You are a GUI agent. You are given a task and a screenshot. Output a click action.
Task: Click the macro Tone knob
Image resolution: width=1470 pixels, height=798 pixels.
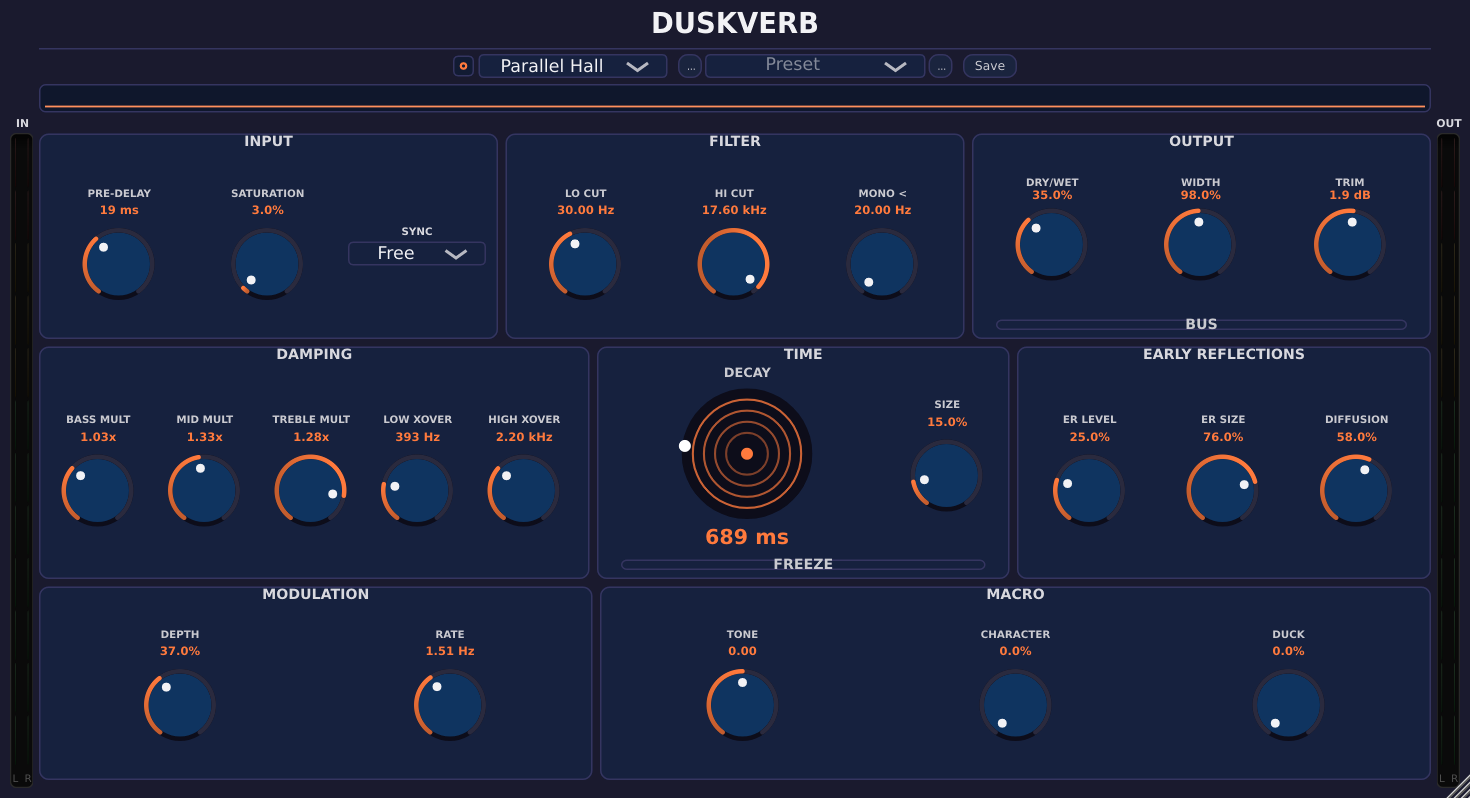(x=742, y=705)
